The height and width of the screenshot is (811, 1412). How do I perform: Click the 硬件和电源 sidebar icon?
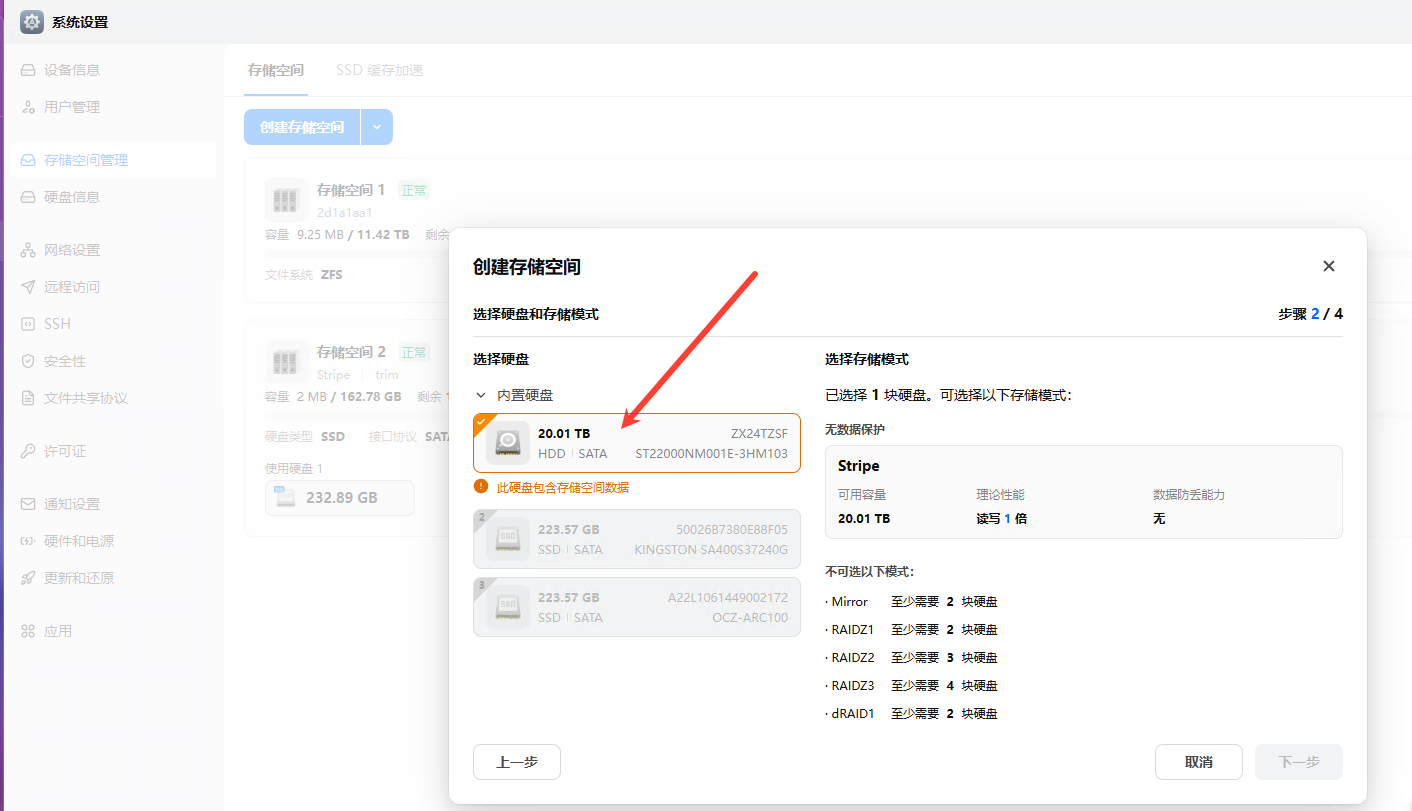click(28, 541)
